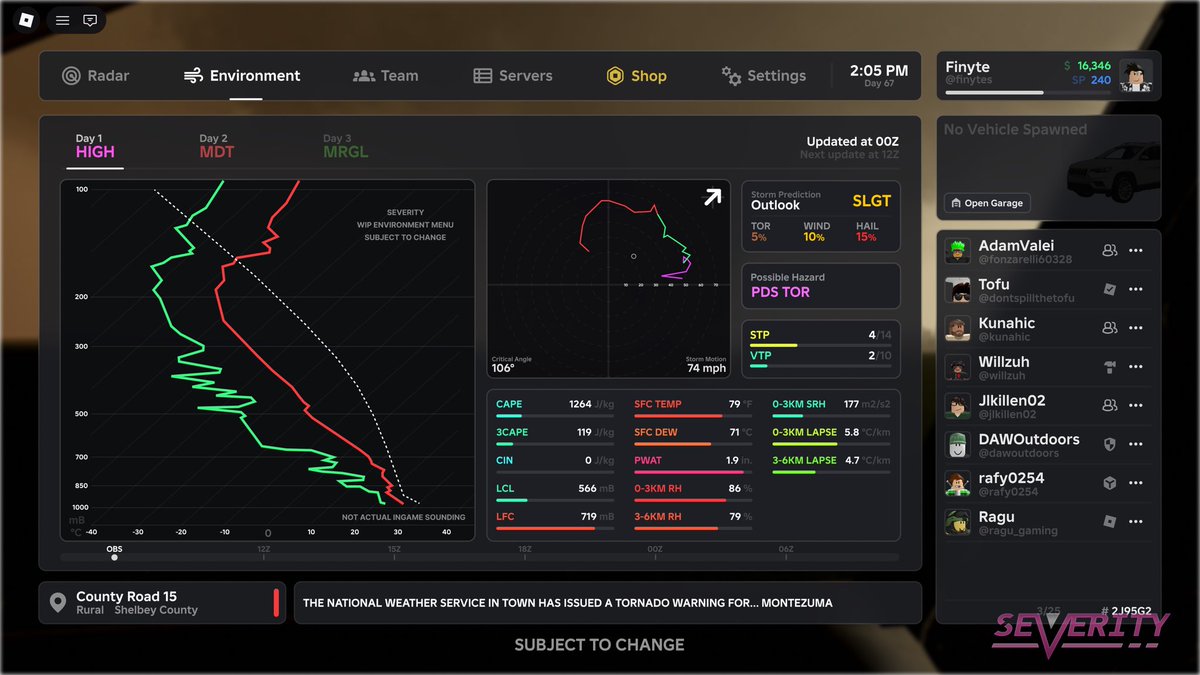
Task: Open Kunahic's more options menu
Action: point(1136,328)
